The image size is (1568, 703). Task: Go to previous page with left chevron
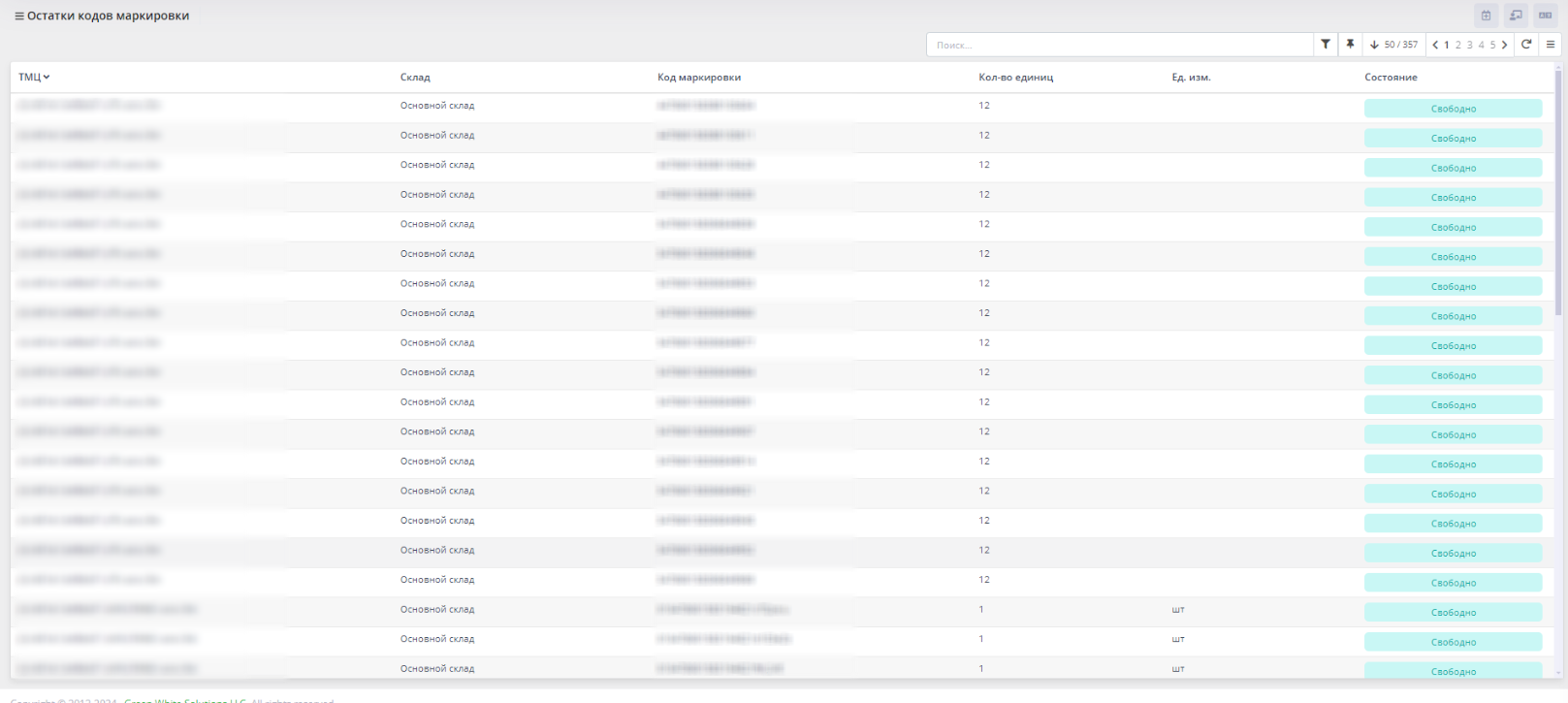point(1435,45)
